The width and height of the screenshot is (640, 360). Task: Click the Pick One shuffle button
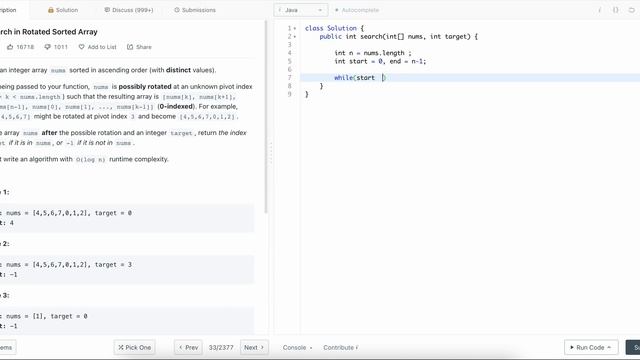(x=134, y=347)
